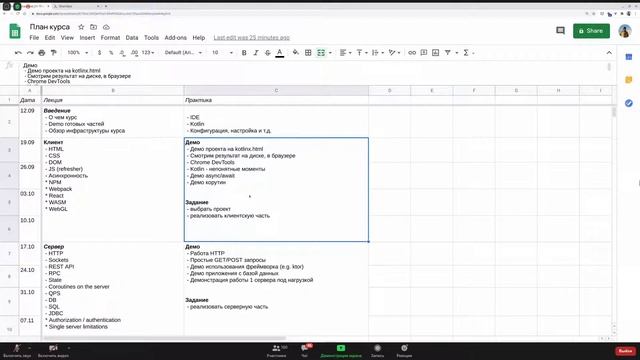Click the Redo icon in toolbar
The height and width of the screenshot is (360, 640).
click(x=30, y=53)
